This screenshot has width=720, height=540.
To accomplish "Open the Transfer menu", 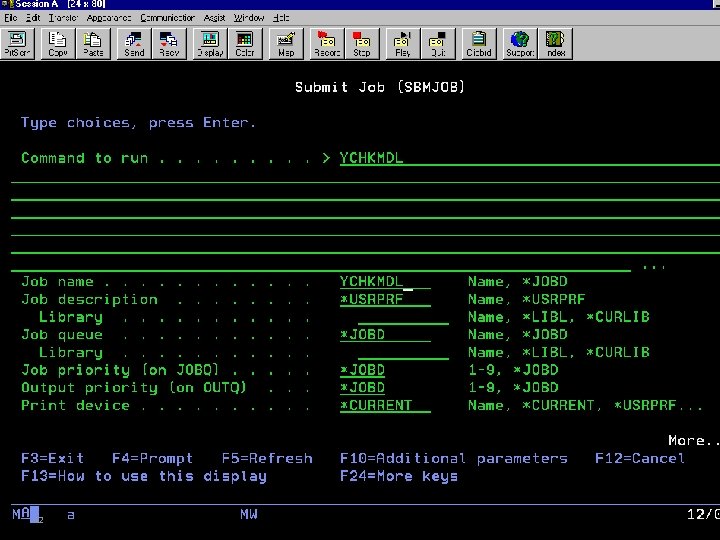I will (x=63, y=17).
